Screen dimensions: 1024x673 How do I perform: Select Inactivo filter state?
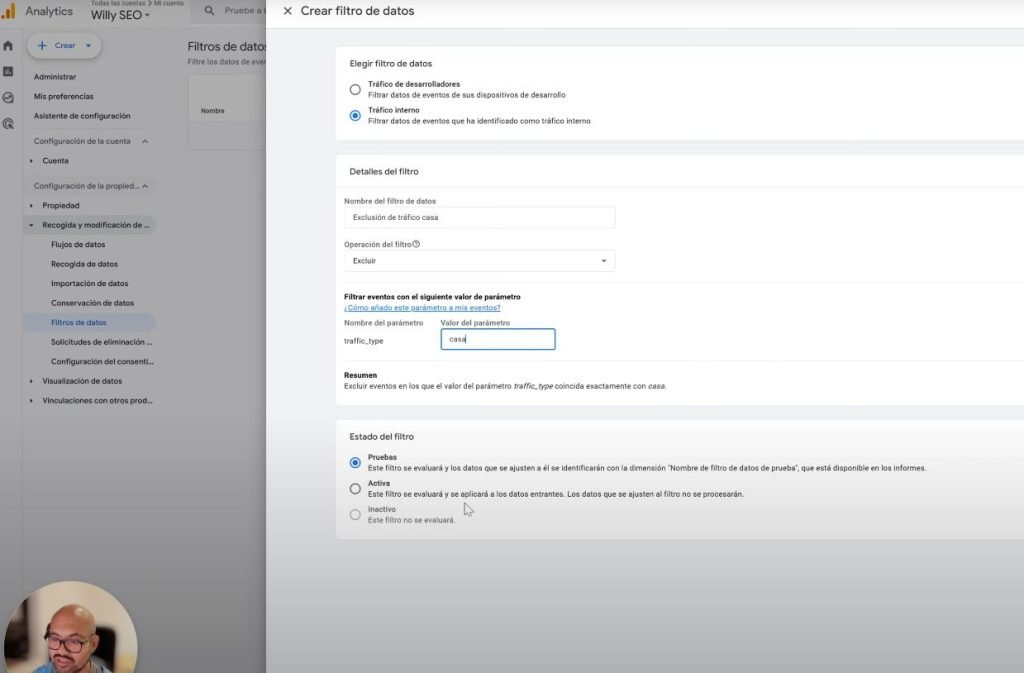355,515
